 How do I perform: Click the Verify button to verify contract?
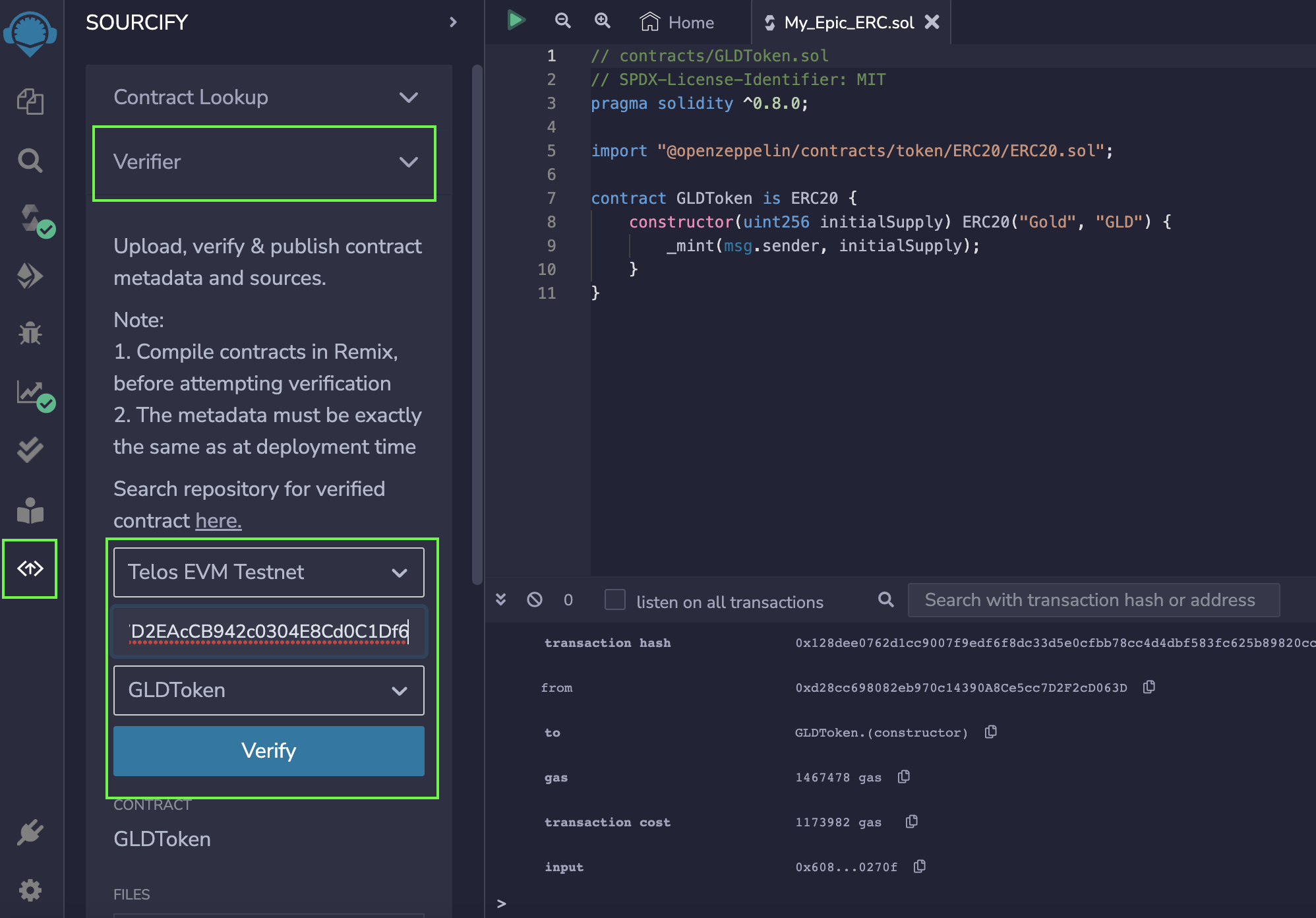269,751
